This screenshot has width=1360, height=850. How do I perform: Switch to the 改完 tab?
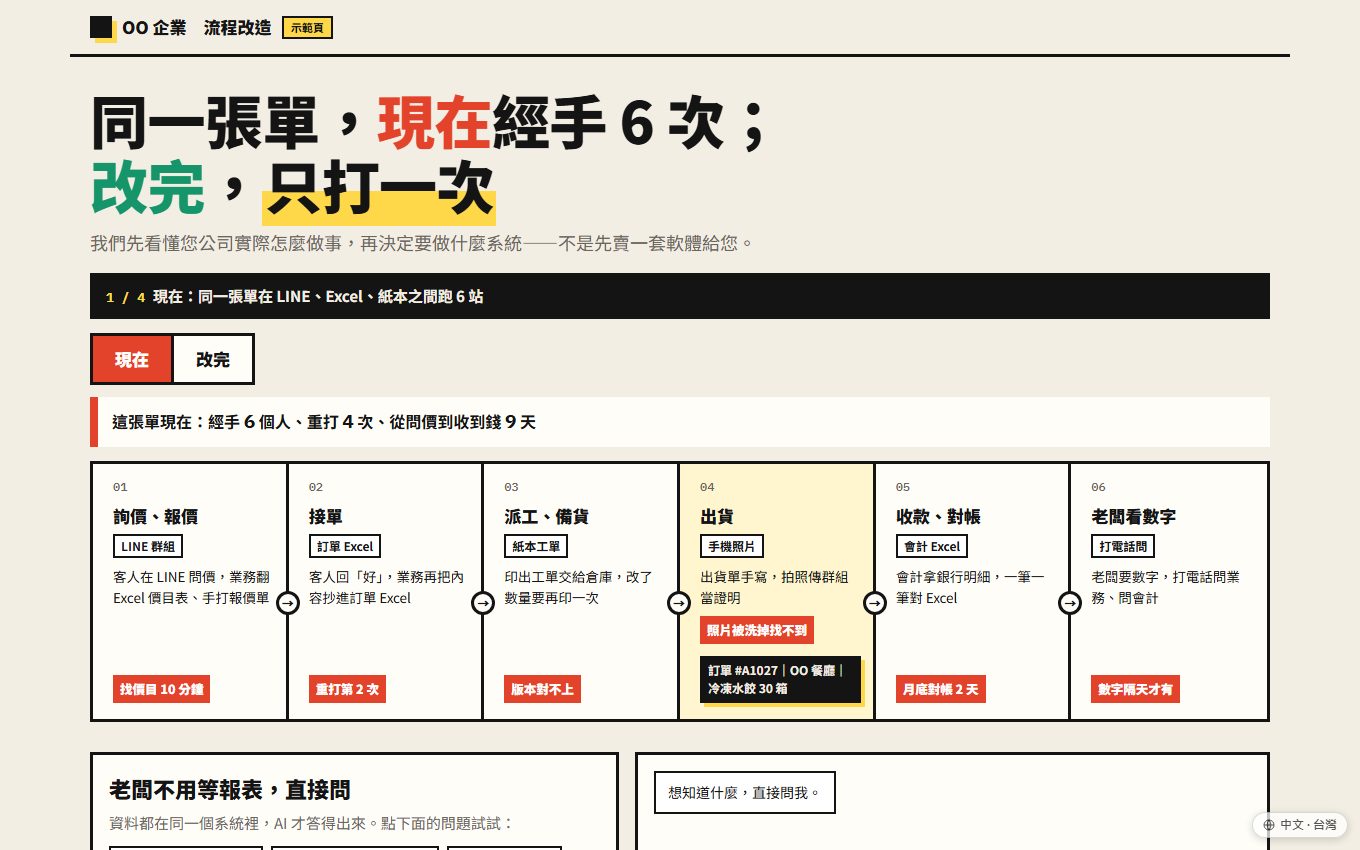click(x=213, y=359)
